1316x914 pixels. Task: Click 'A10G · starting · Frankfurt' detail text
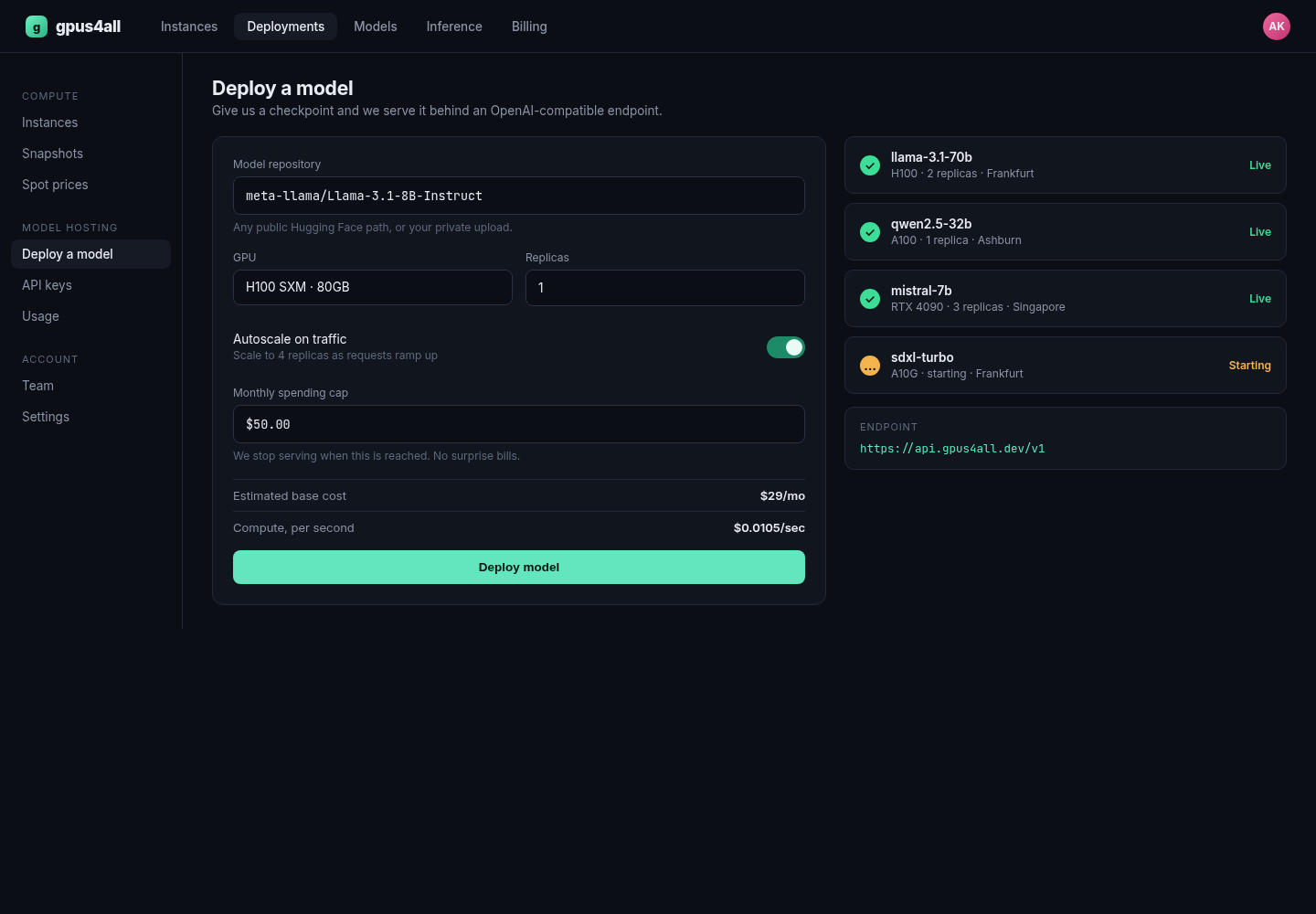pyautogui.click(x=957, y=374)
